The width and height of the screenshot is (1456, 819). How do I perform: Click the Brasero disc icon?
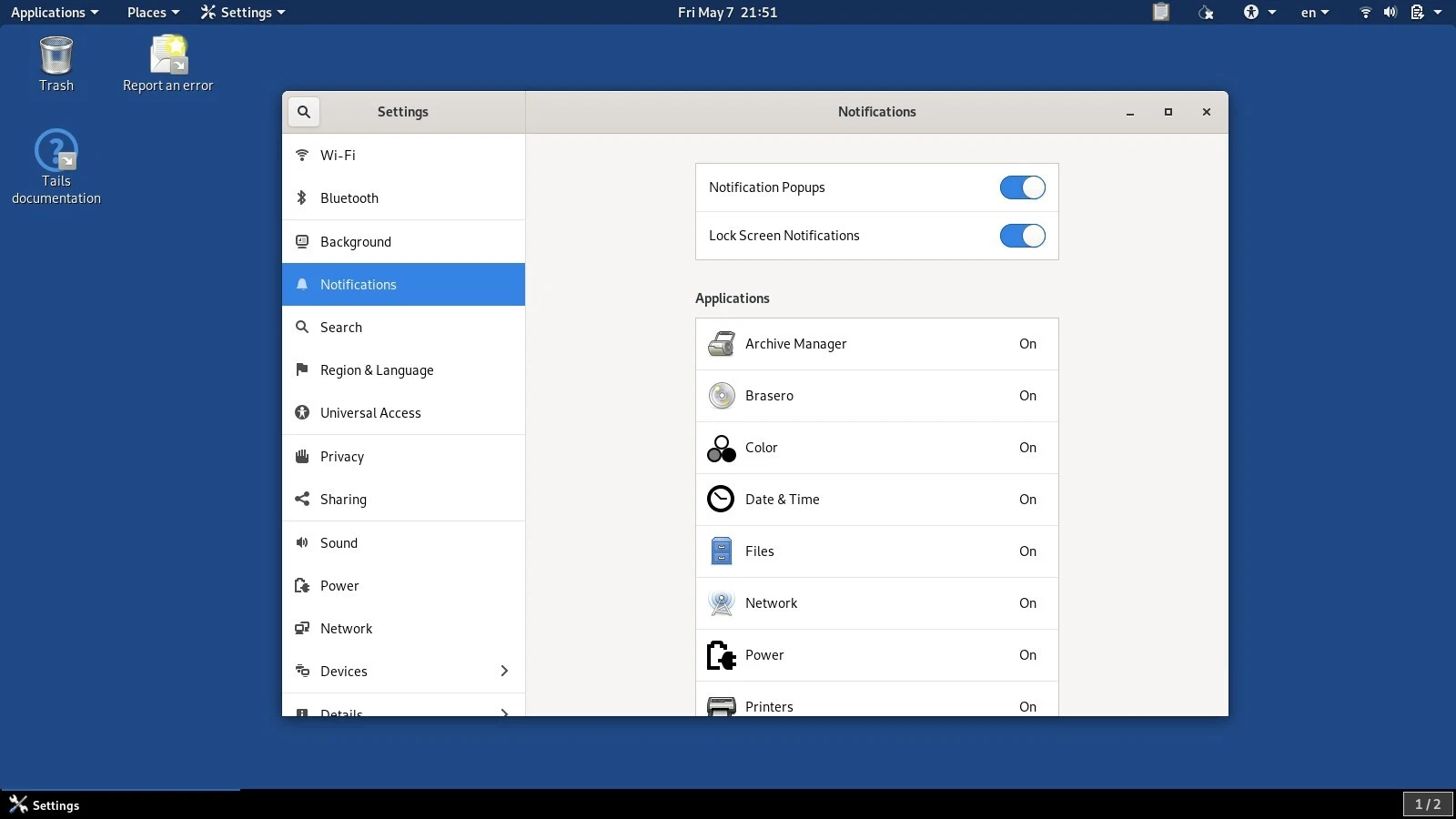click(x=722, y=396)
